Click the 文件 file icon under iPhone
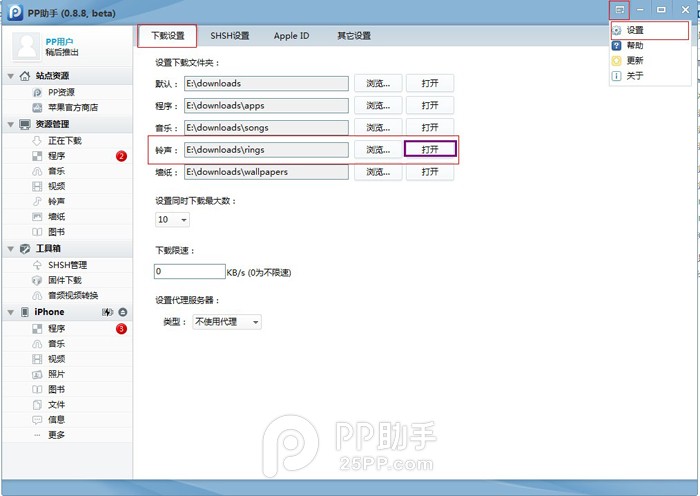Image resolution: width=700 pixels, height=496 pixels. [37, 405]
